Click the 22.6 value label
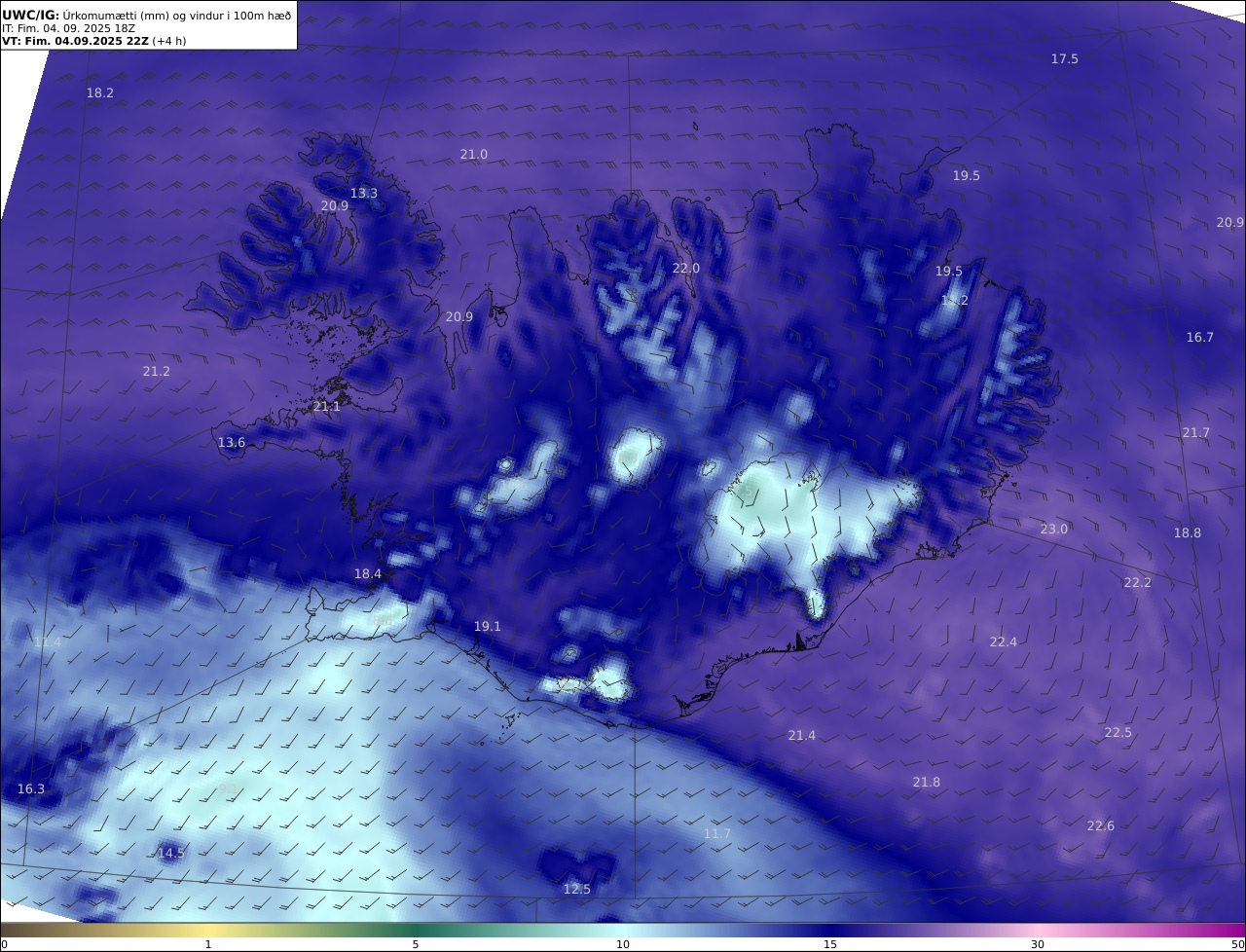Screen dimensions: 1246x952 pyautogui.click(x=1101, y=826)
